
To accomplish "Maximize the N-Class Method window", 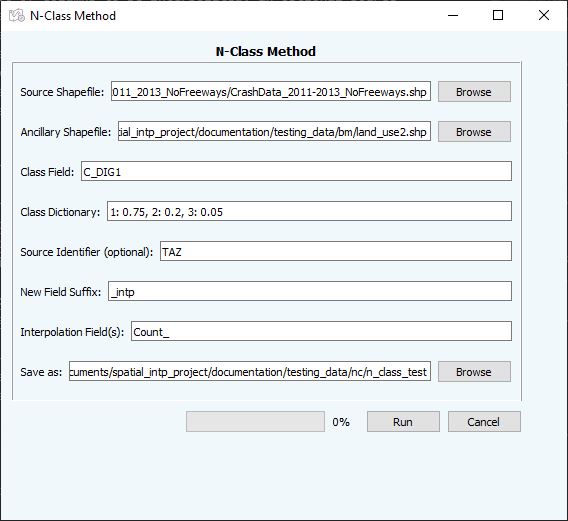I will [x=498, y=15].
